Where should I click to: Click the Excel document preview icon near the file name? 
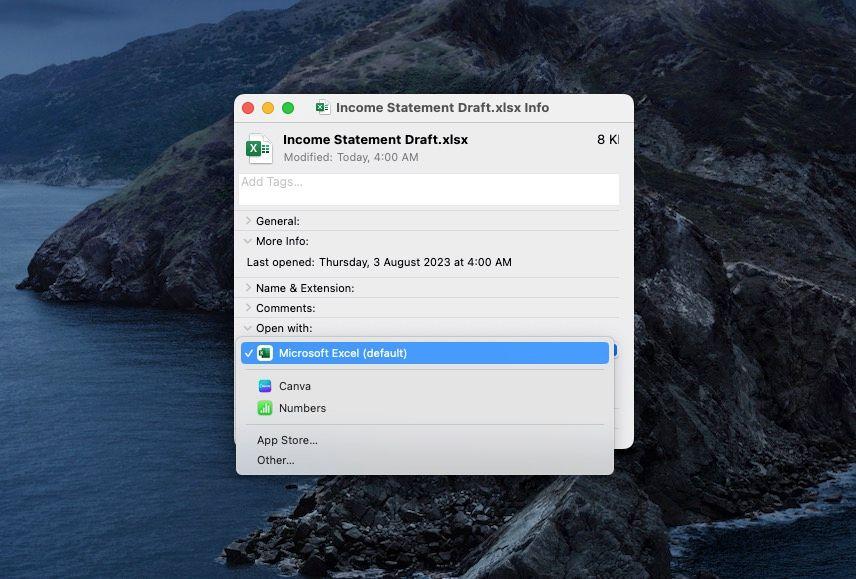click(258, 148)
